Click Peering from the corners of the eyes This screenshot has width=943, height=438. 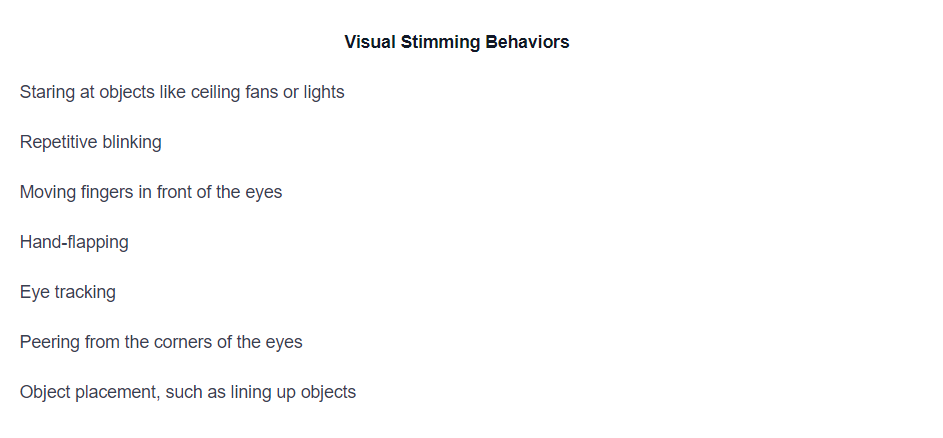pyautogui.click(x=161, y=342)
